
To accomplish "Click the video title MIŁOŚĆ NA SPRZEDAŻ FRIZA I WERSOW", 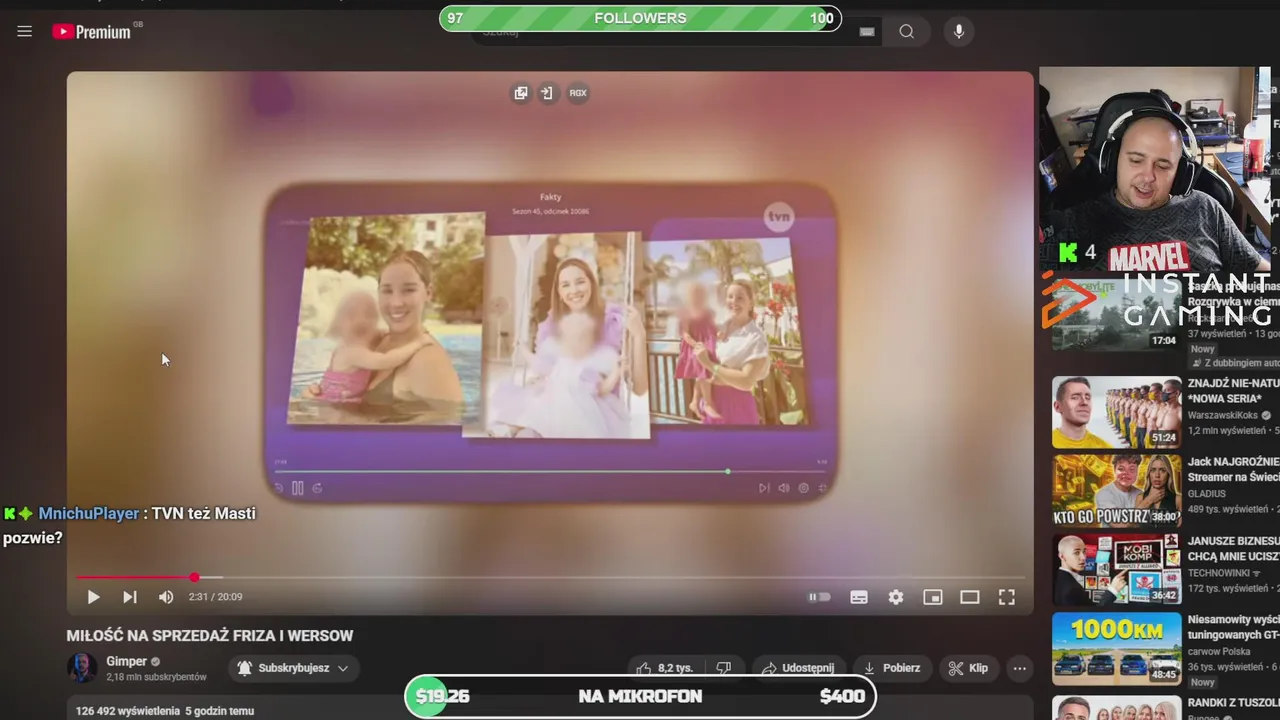I will 210,636.
